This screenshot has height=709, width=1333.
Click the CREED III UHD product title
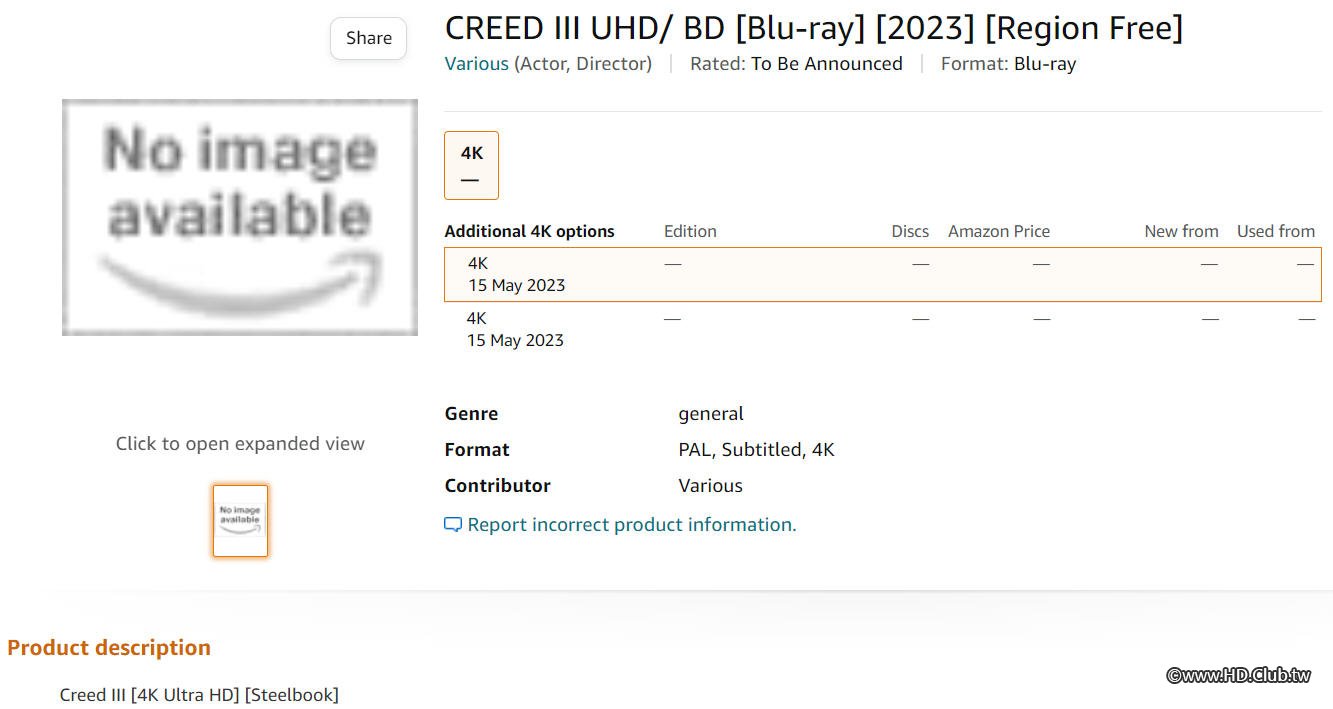coord(814,28)
